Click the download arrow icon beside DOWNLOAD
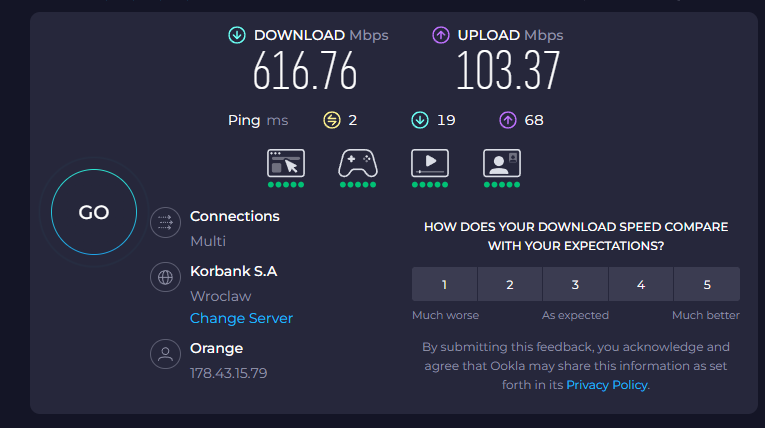Screen dimensions: 765x428 point(236,36)
